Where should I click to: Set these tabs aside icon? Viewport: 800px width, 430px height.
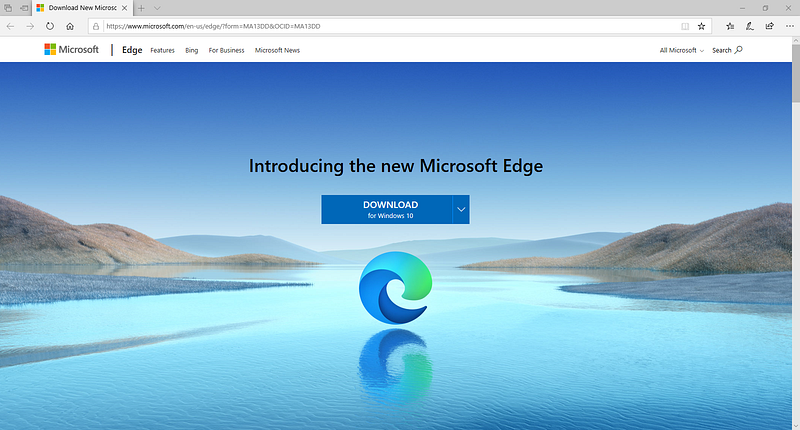click(24, 8)
